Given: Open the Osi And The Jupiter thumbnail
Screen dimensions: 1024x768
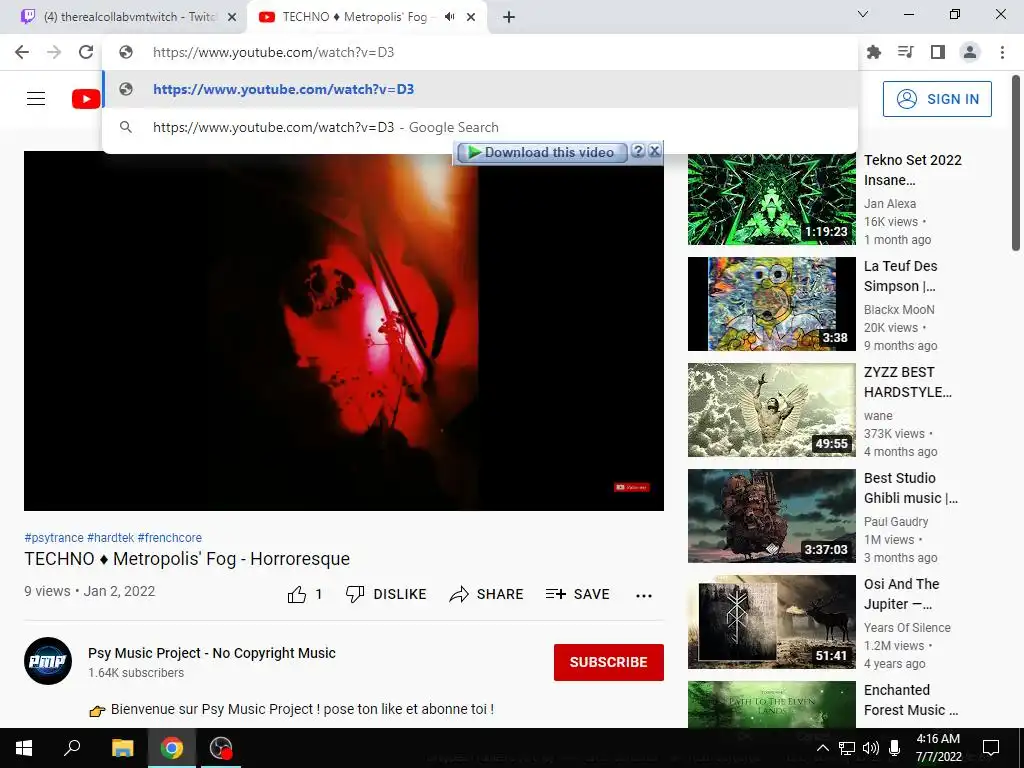Looking at the screenshot, I should (772, 622).
